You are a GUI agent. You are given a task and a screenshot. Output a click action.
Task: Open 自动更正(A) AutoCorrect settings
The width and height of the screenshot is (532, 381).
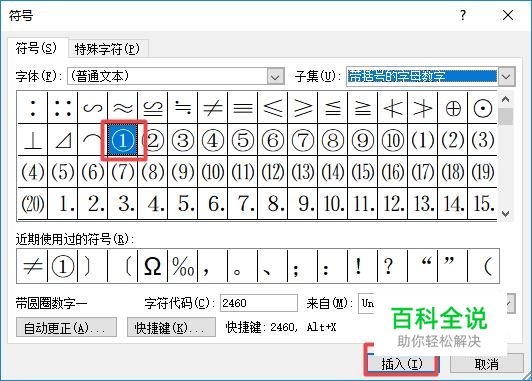click(x=66, y=327)
